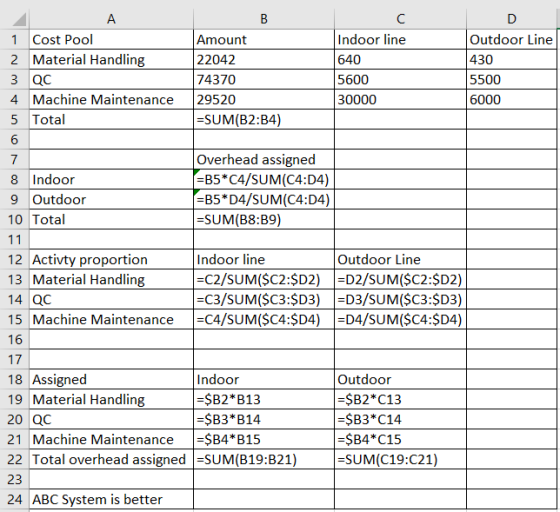This screenshot has height=512, width=560.
Task: Select row 5 header
Action: tap(14, 119)
